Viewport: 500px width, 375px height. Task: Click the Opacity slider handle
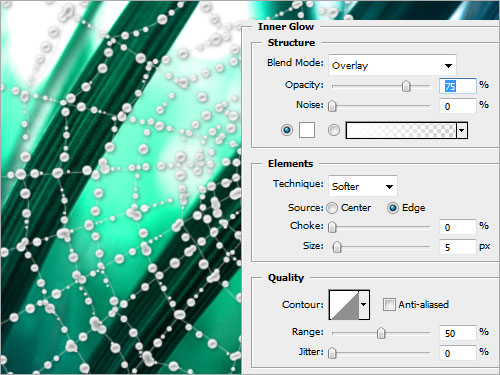[x=406, y=86]
